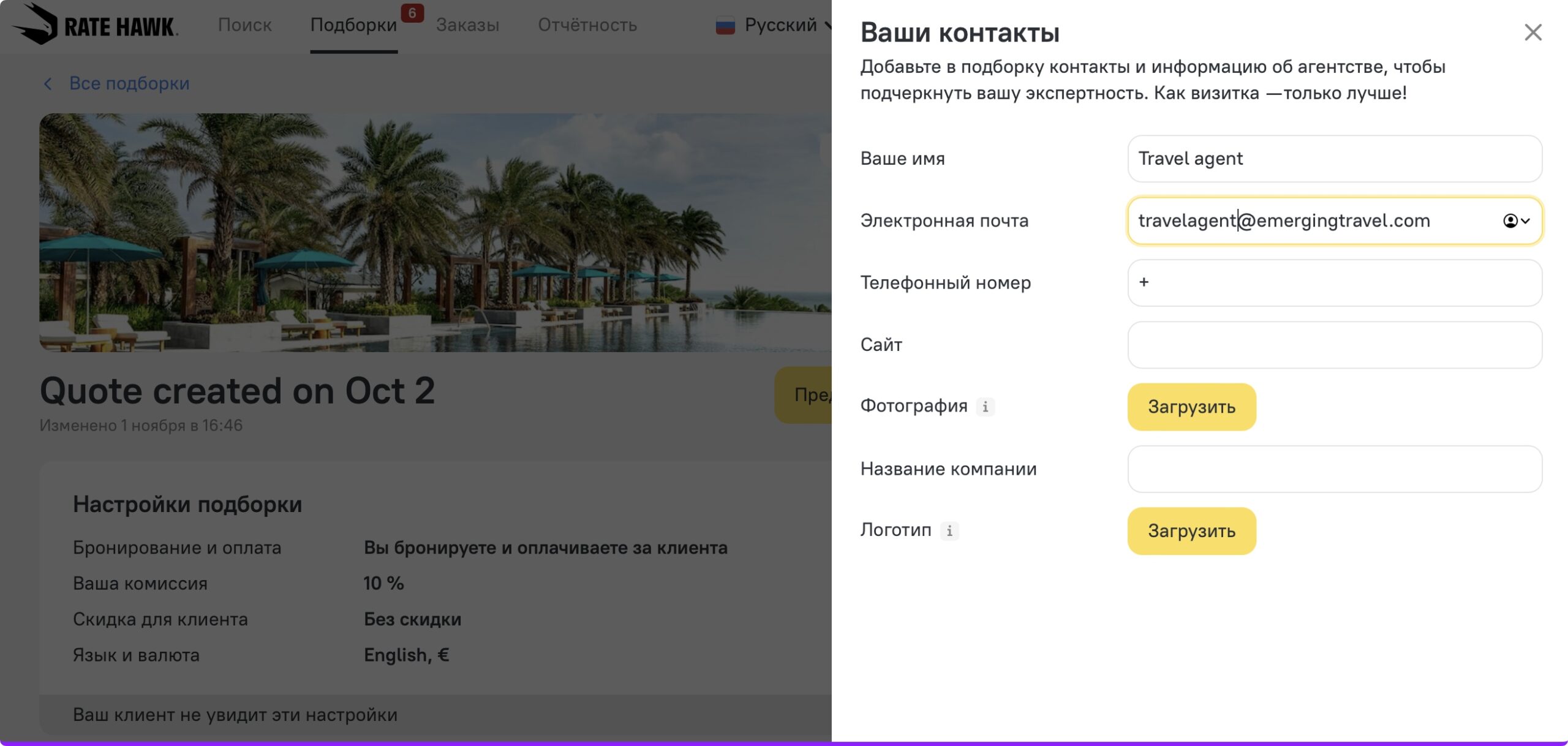Screen dimensions: 1568x746
Task: Switch to the Поиск tab
Action: click(x=244, y=25)
